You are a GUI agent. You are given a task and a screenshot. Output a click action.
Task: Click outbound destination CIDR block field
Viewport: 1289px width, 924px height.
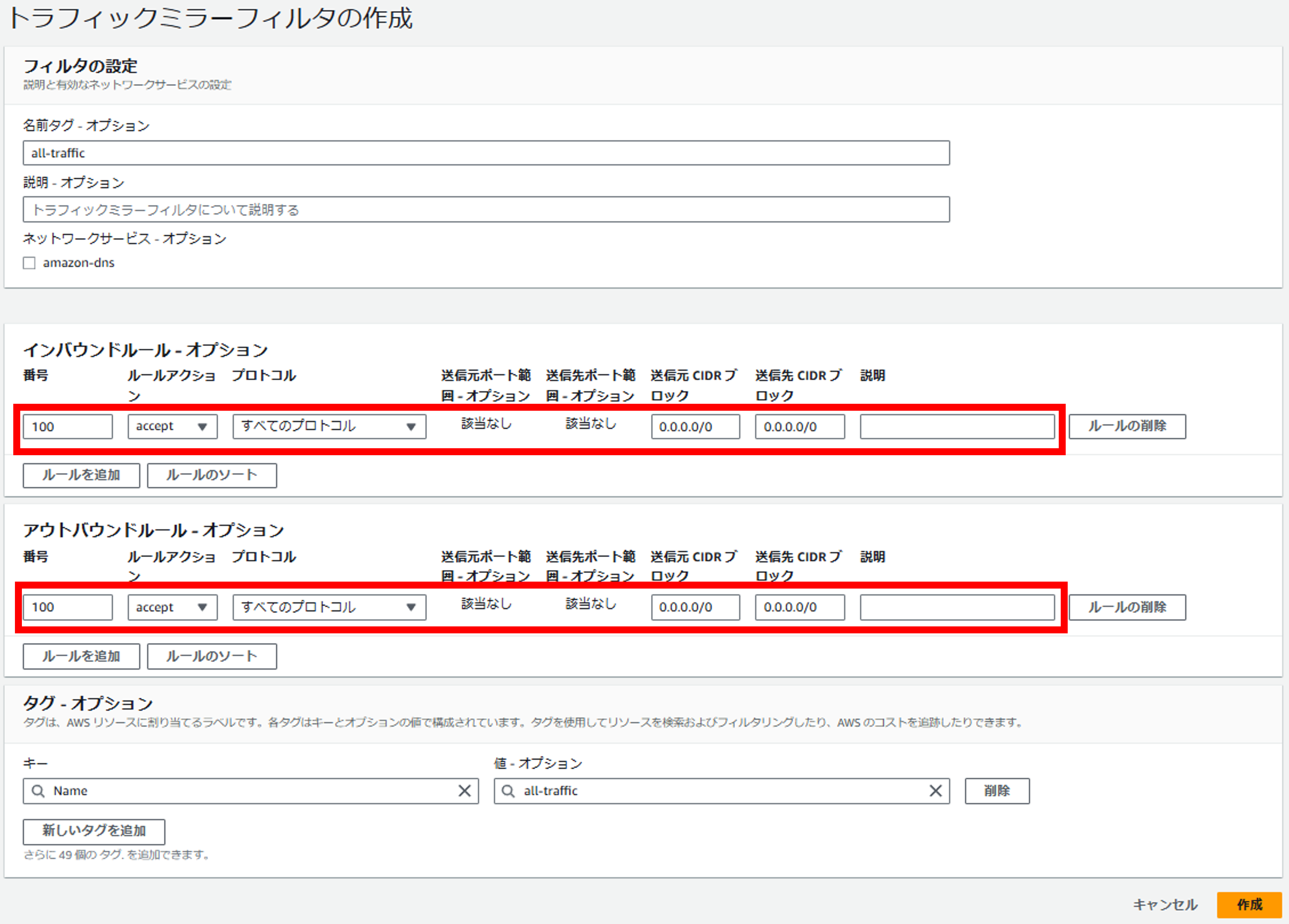coord(800,607)
